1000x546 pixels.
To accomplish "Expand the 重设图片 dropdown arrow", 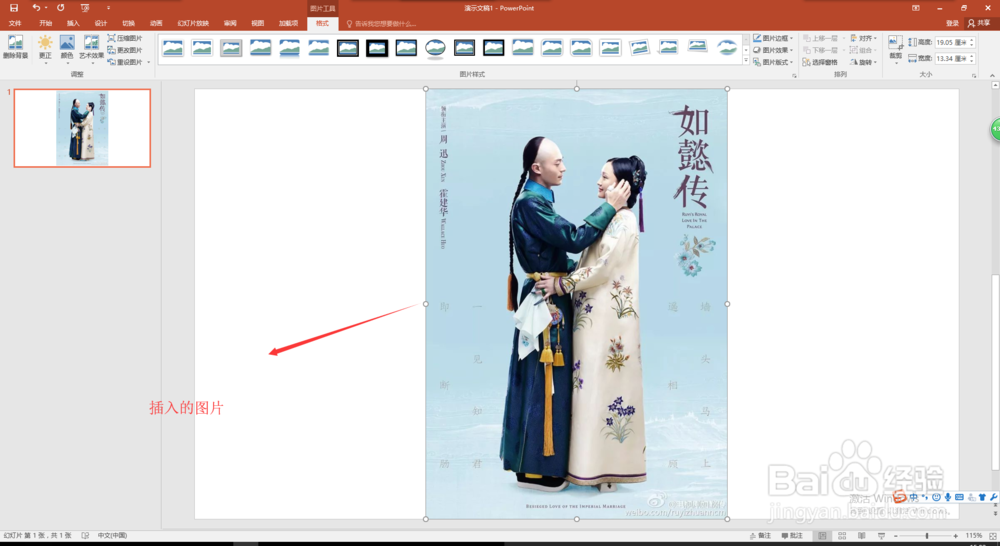I will 149,62.
